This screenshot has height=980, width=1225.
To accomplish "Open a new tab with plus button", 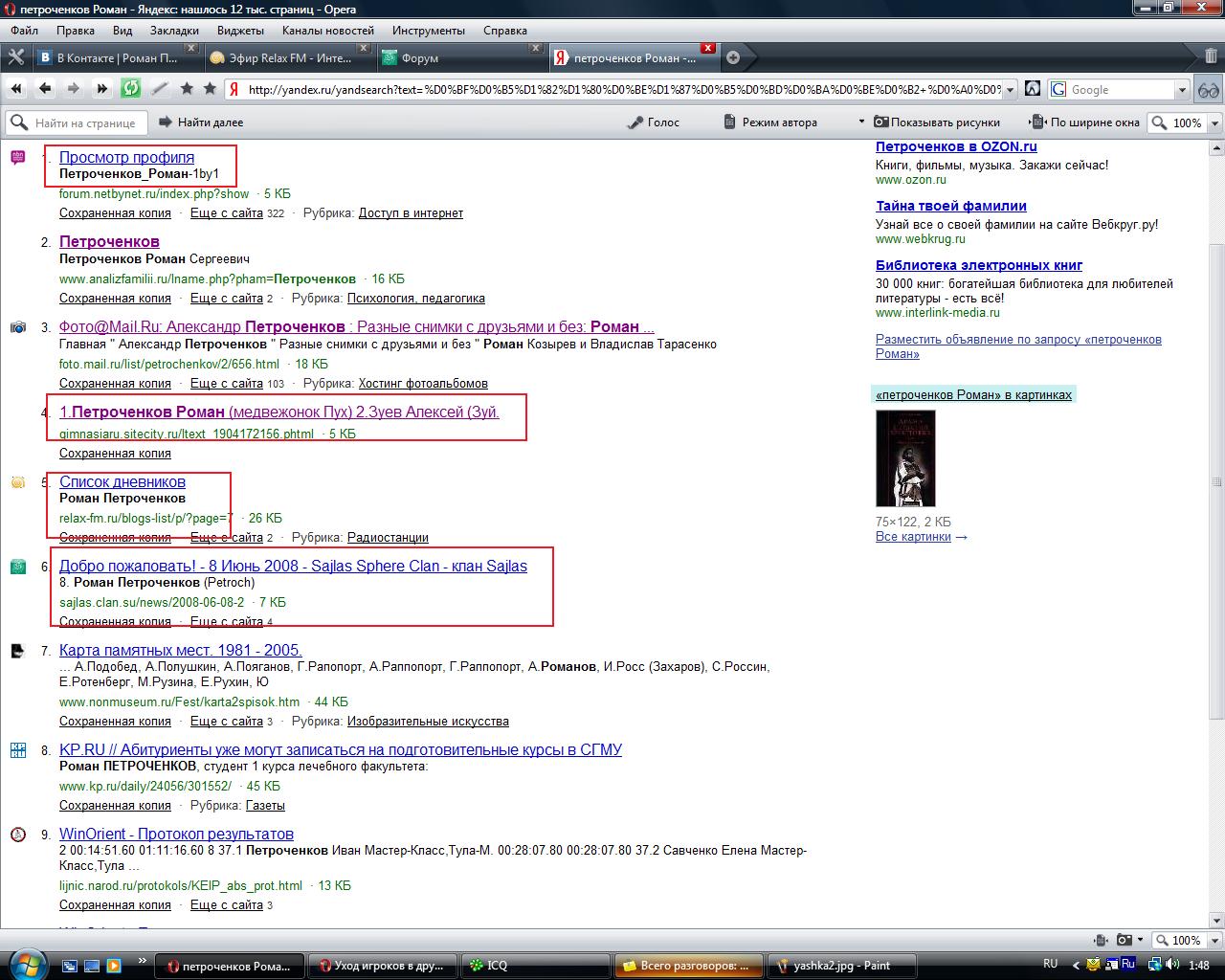I will coord(733,57).
